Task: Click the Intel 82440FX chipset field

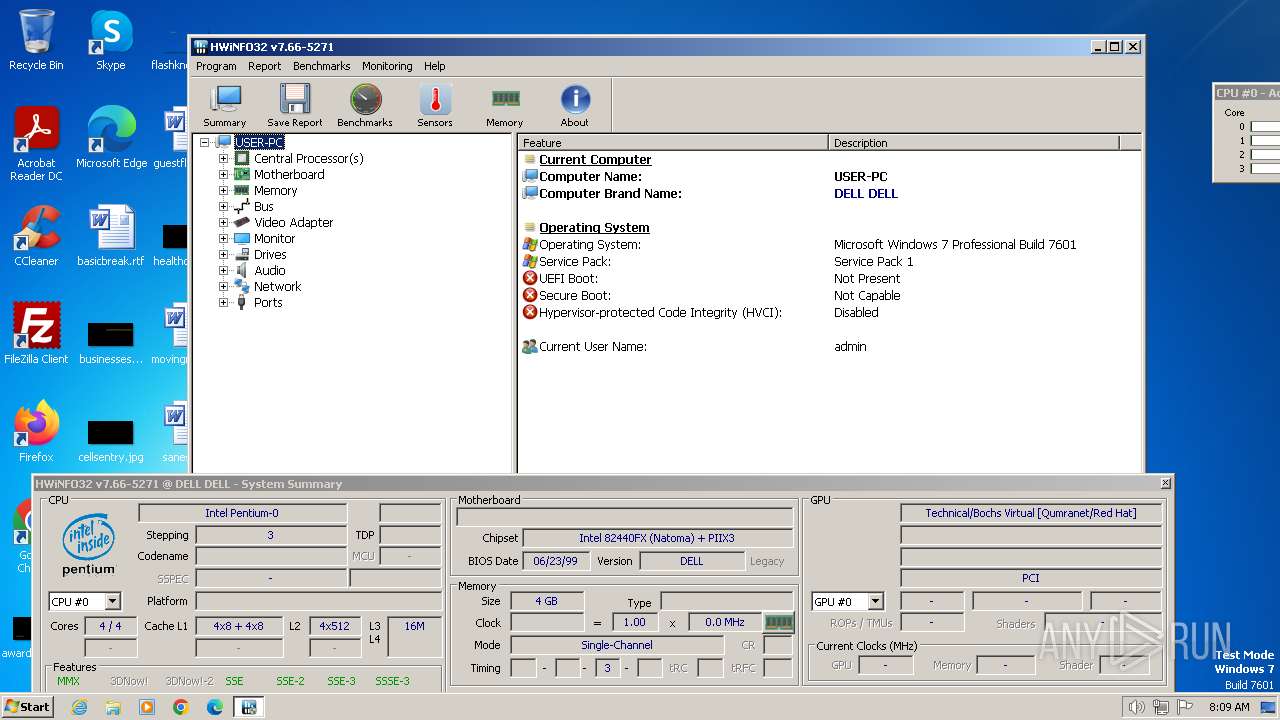Action: coord(657,538)
